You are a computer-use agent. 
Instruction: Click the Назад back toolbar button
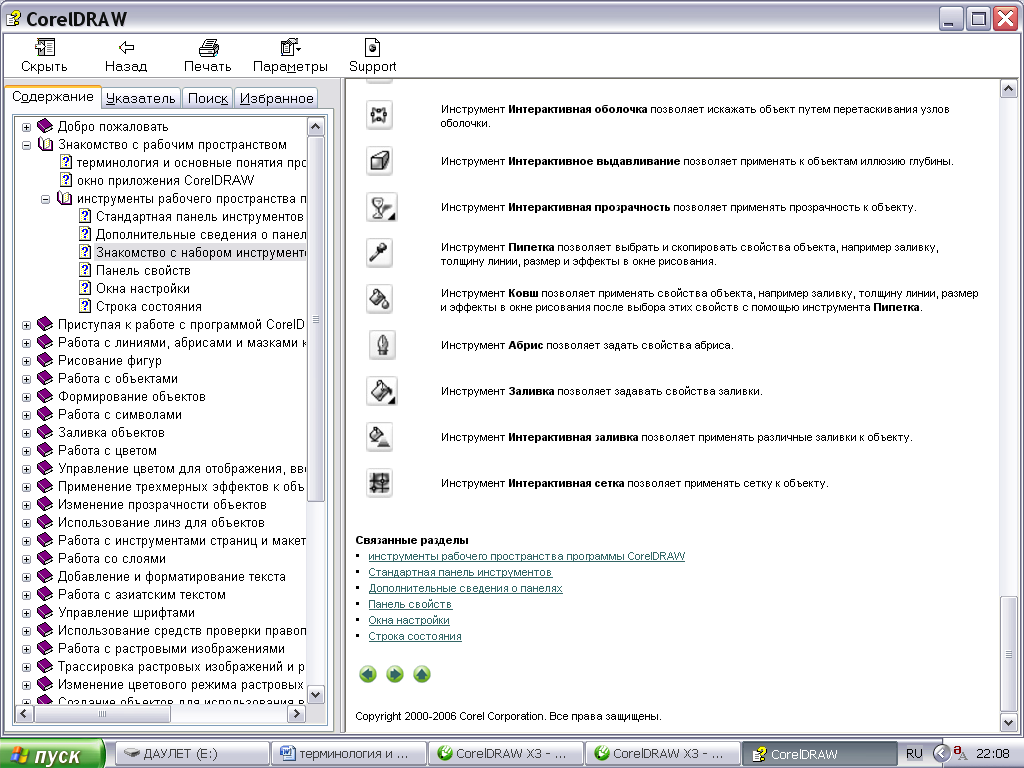click(x=126, y=56)
